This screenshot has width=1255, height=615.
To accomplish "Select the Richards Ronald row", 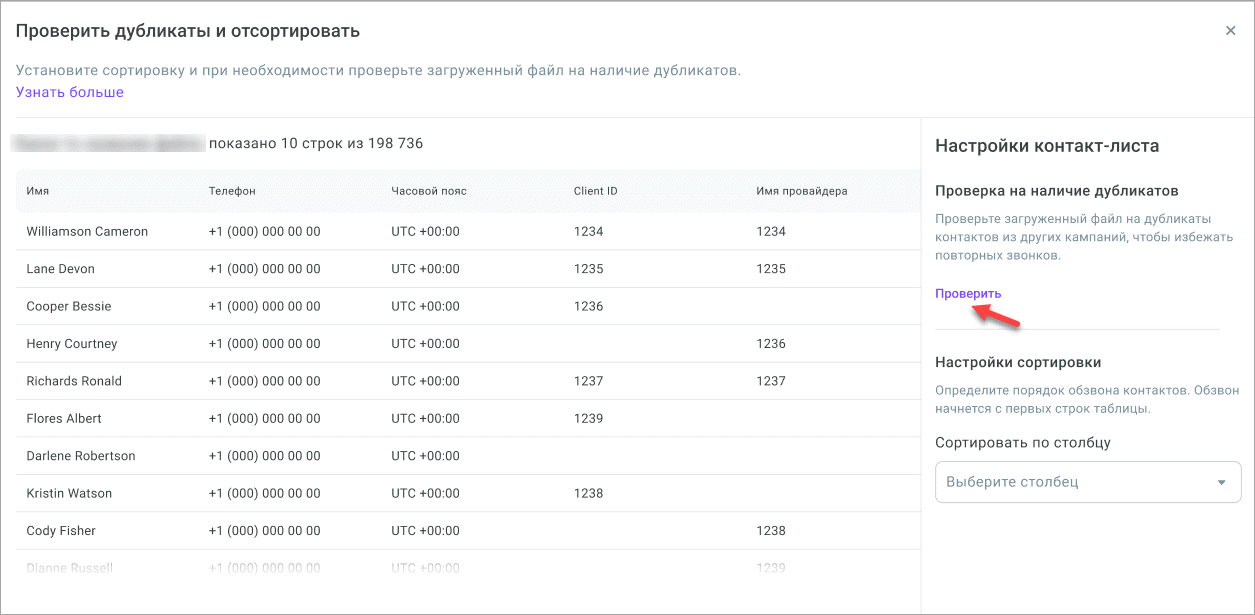I will pyautogui.click(x=74, y=381).
